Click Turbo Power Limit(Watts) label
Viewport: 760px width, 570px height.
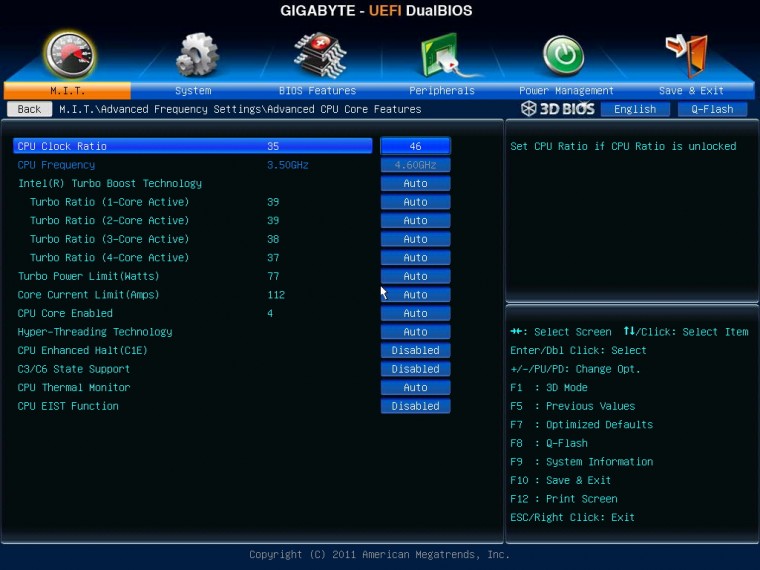click(x=89, y=276)
